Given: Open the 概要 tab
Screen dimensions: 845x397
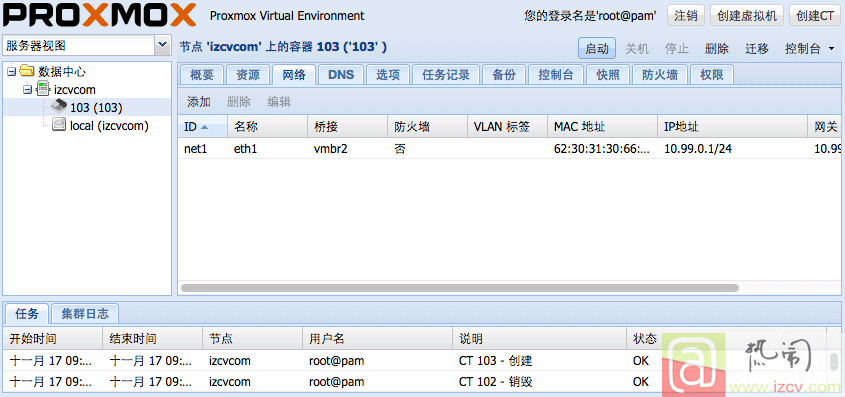Looking at the screenshot, I should (202, 75).
